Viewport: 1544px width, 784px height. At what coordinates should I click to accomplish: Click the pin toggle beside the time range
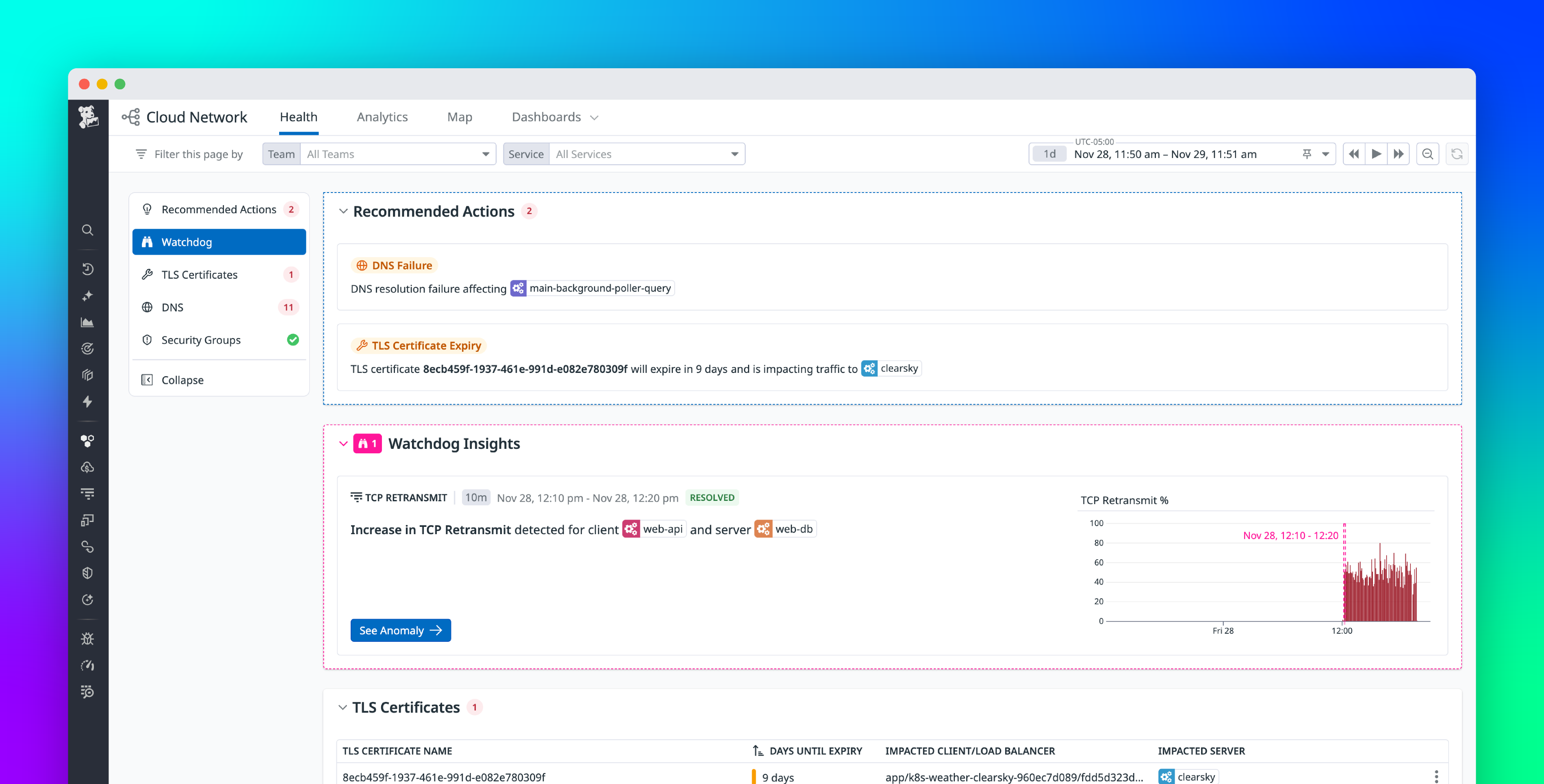coord(1307,154)
